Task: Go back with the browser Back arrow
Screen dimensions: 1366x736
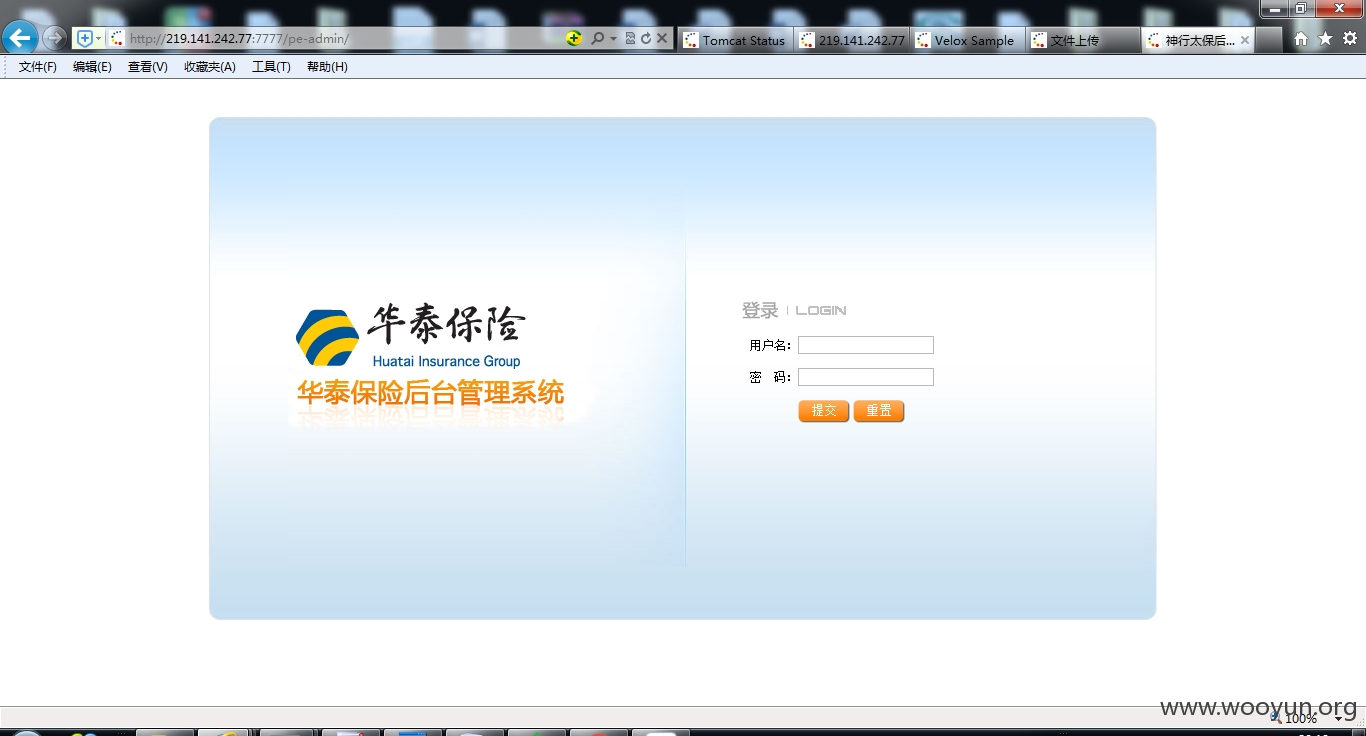Action: point(19,39)
